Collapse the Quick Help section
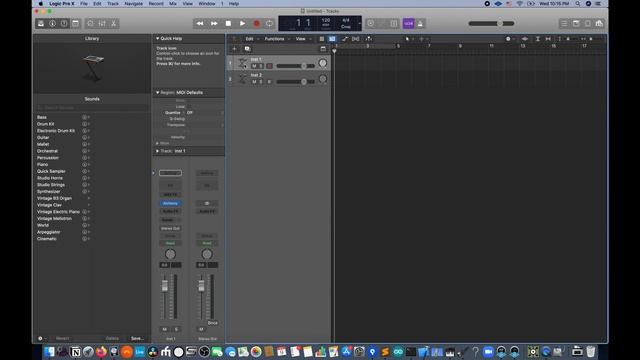 158,38
